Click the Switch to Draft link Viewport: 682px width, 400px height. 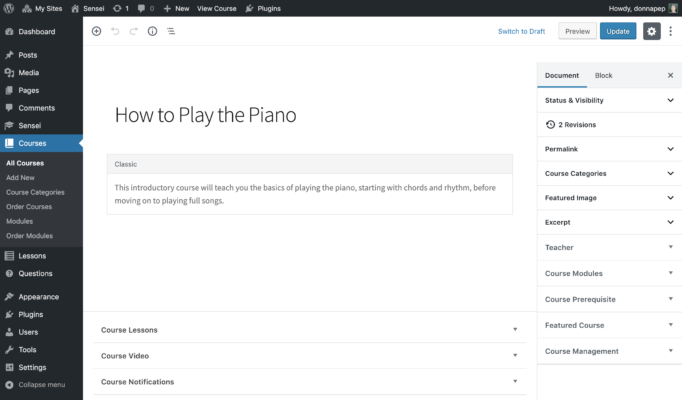[x=522, y=31]
